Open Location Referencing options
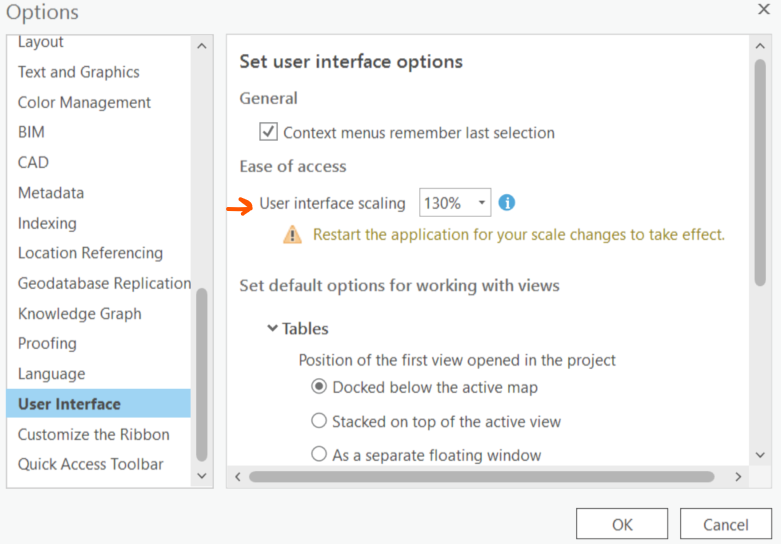Viewport: 781px width, 544px height. (90, 253)
